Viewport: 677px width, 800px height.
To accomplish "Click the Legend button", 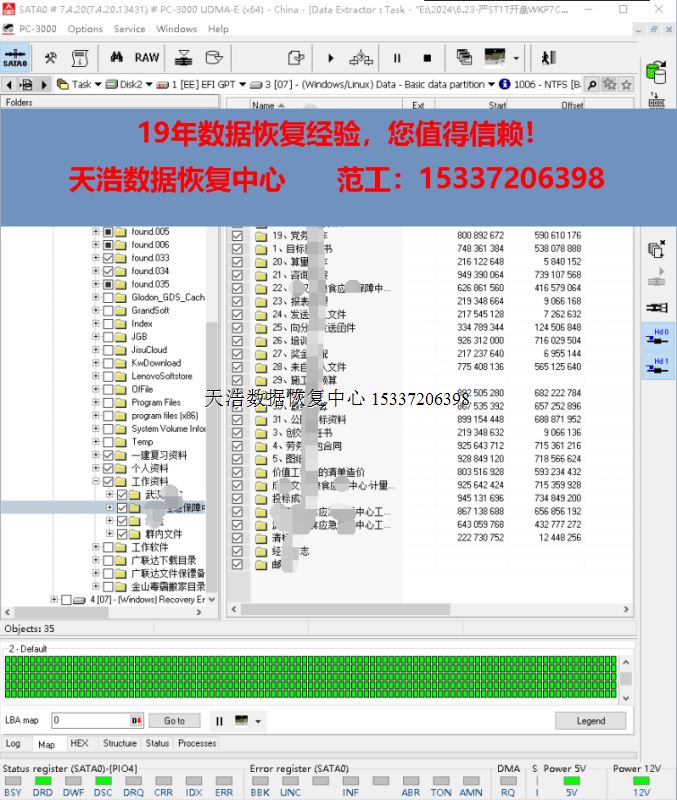I will pyautogui.click(x=590, y=720).
